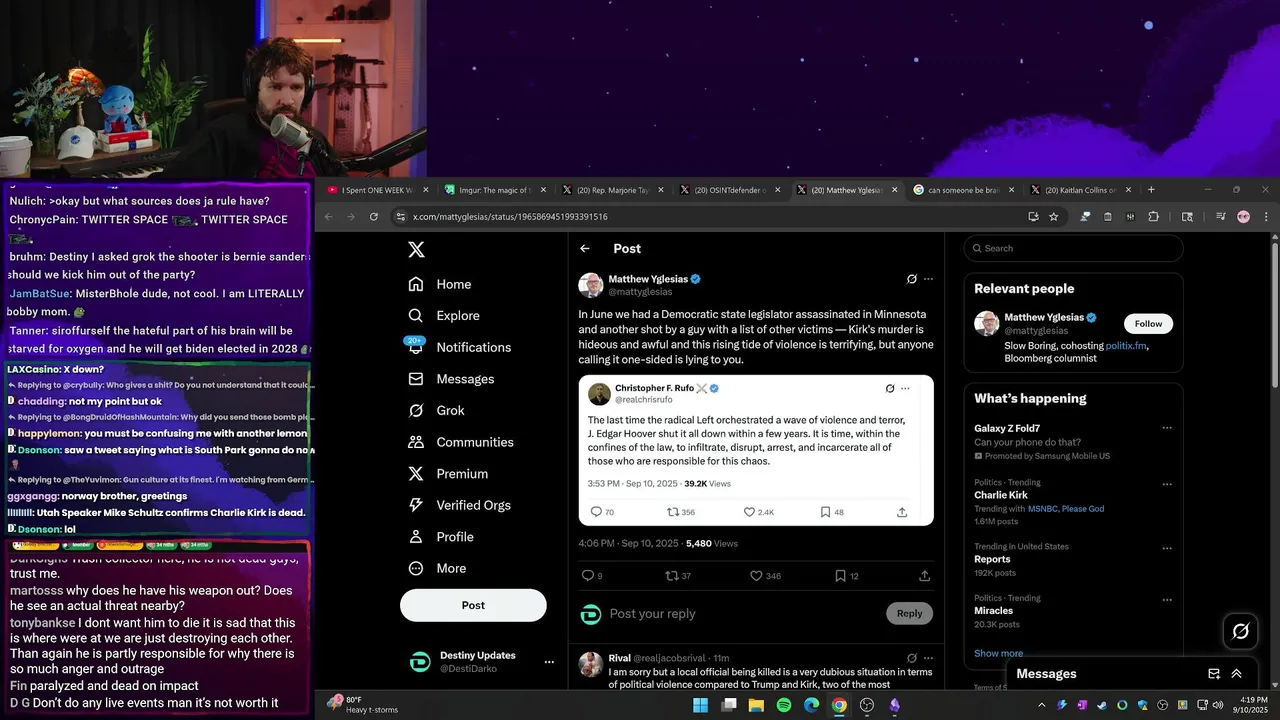This screenshot has height=720, width=1280.
Task: Open the Charlie Kirk trending topic
Action: (1000, 495)
